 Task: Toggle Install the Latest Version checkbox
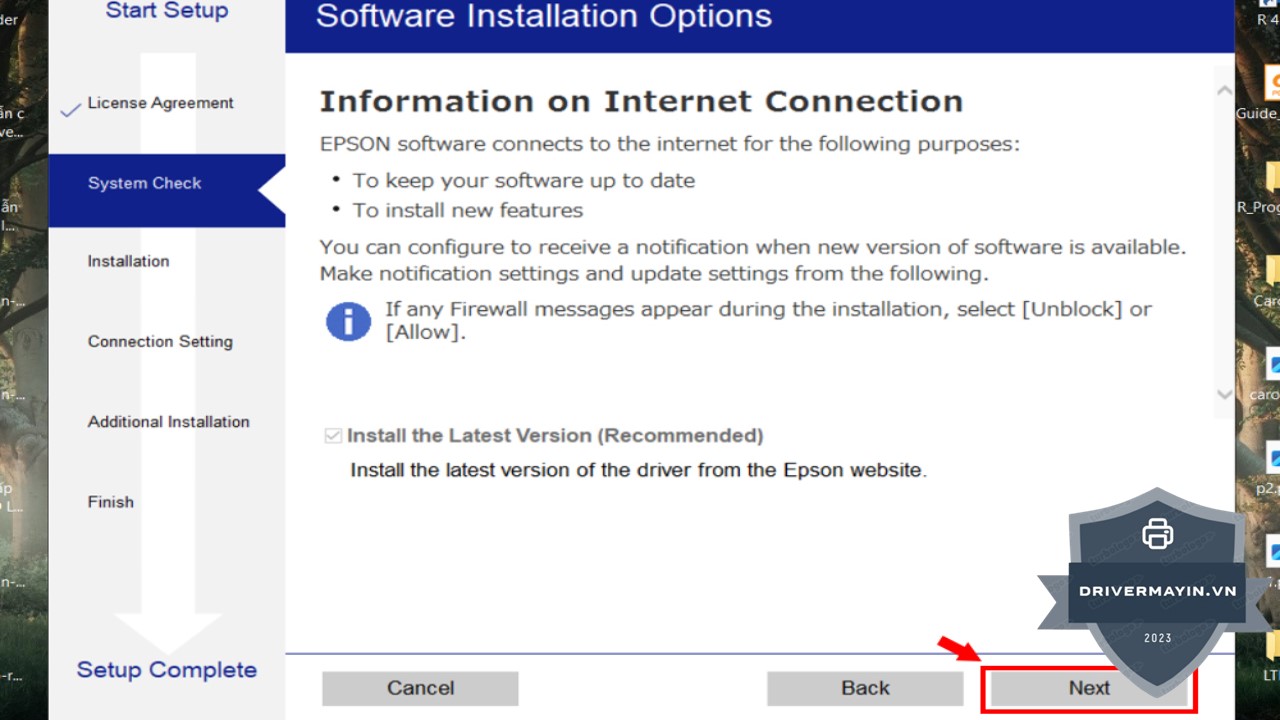[333, 436]
